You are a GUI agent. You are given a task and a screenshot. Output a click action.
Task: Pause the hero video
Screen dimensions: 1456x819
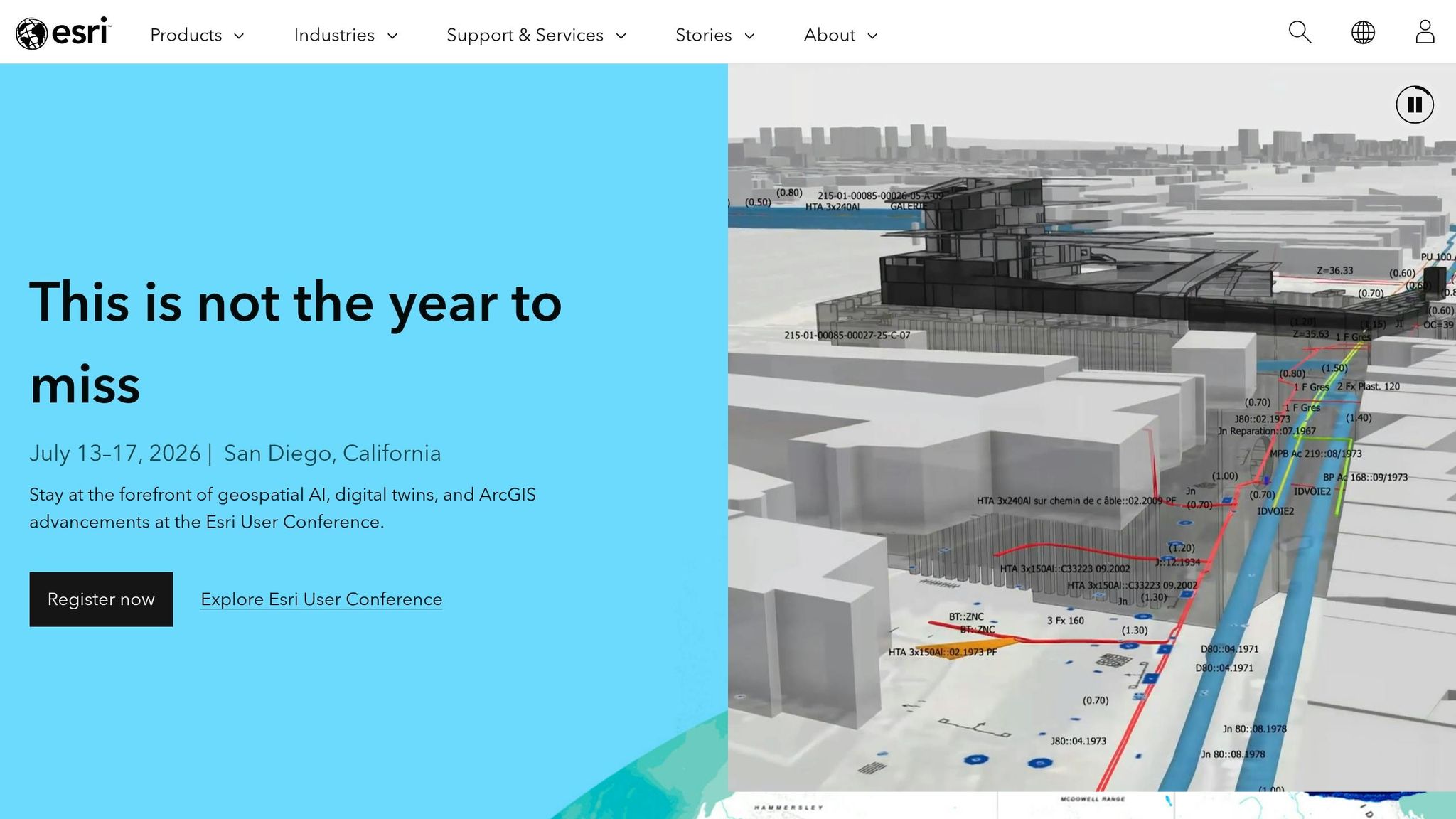[1415, 105]
